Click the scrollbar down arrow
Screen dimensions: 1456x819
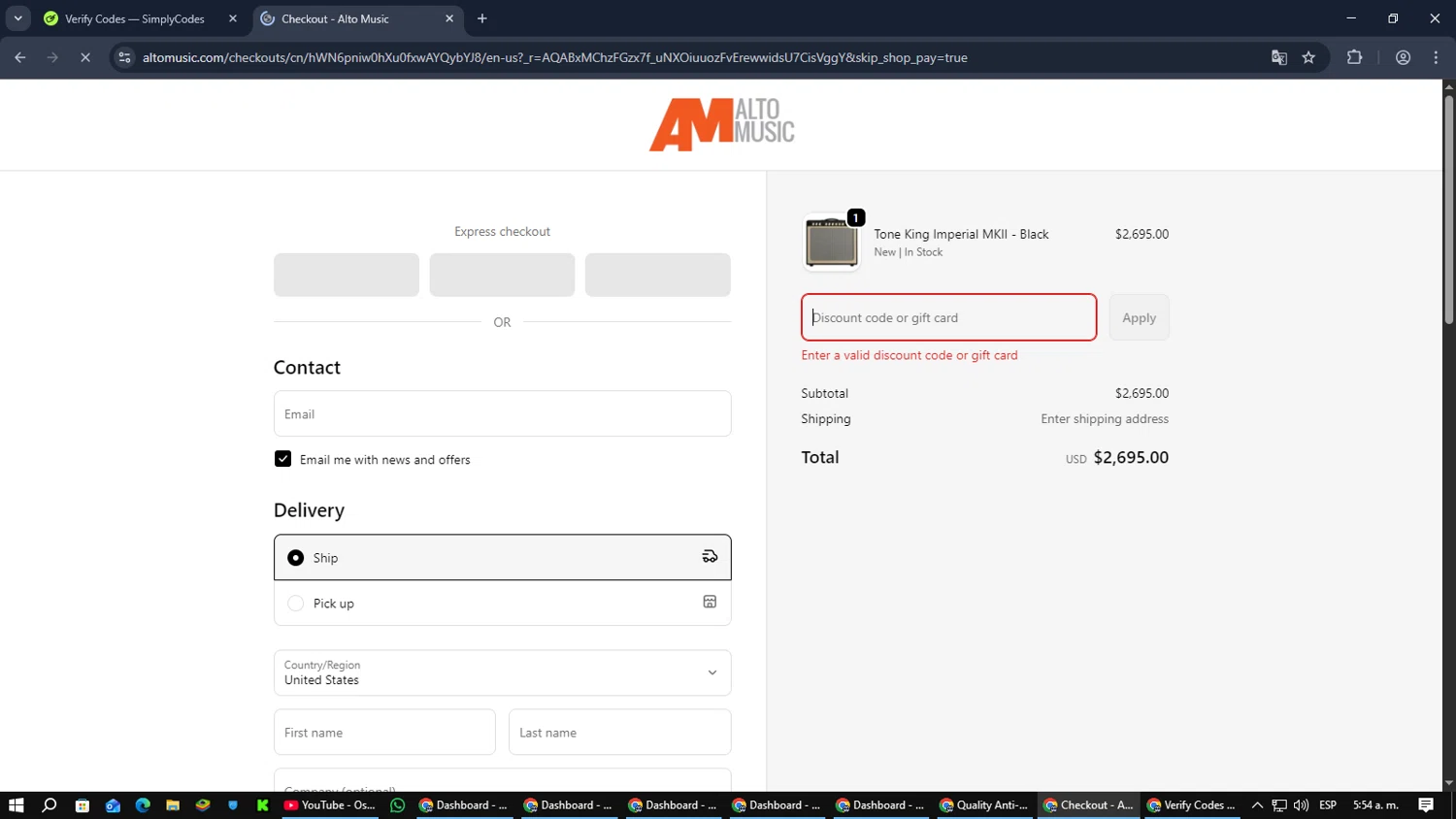click(1448, 783)
